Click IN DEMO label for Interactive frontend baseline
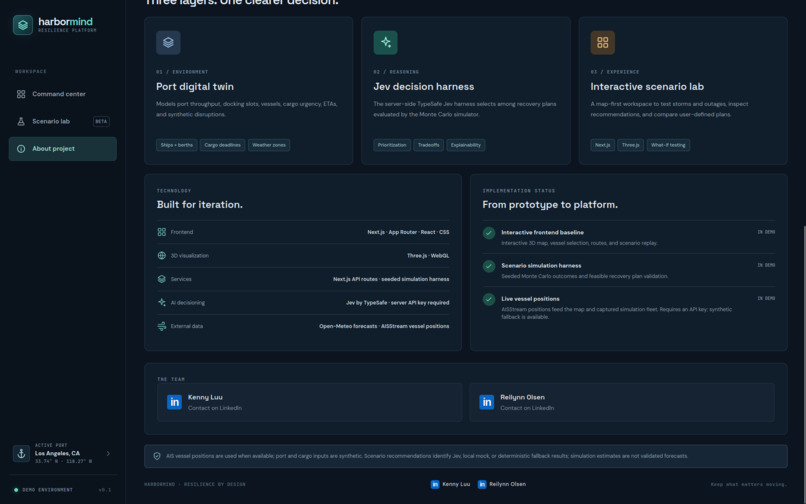Viewport: 806px width, 504px height. pos(766,232)
